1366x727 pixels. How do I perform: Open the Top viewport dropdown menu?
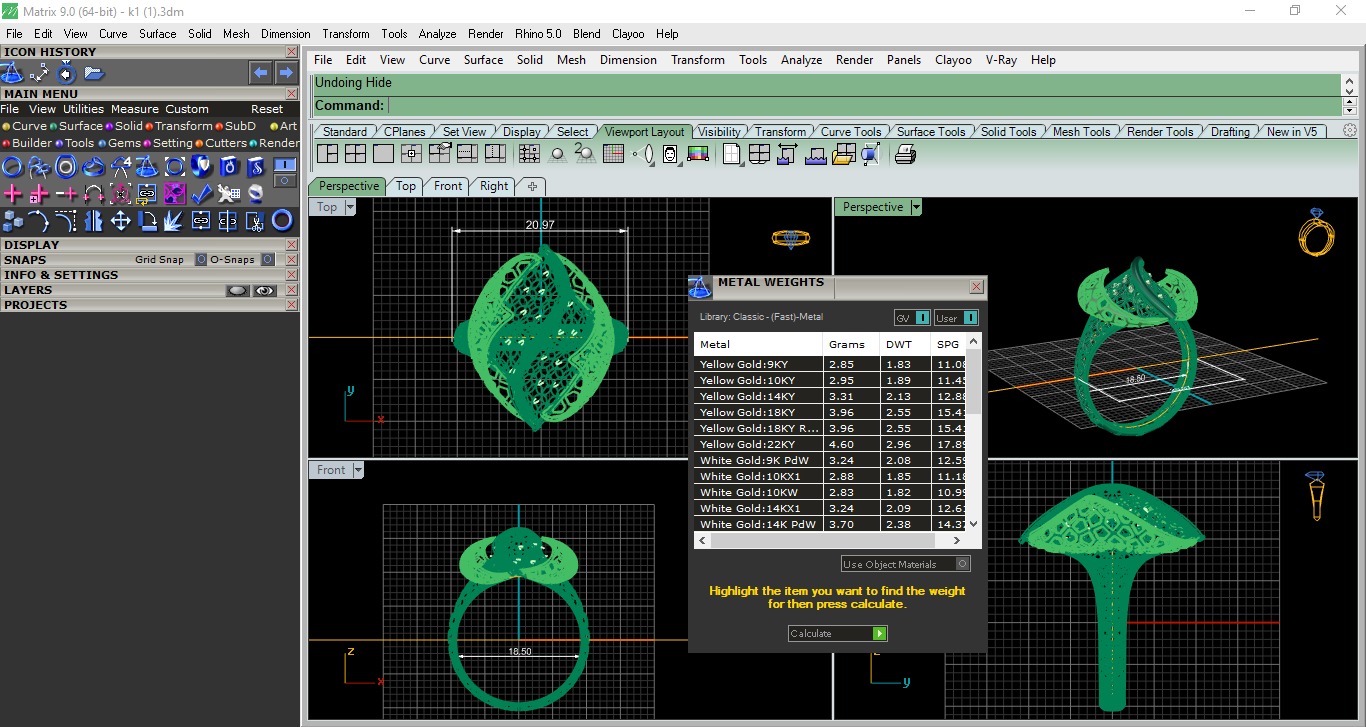[x=350, y=207]
